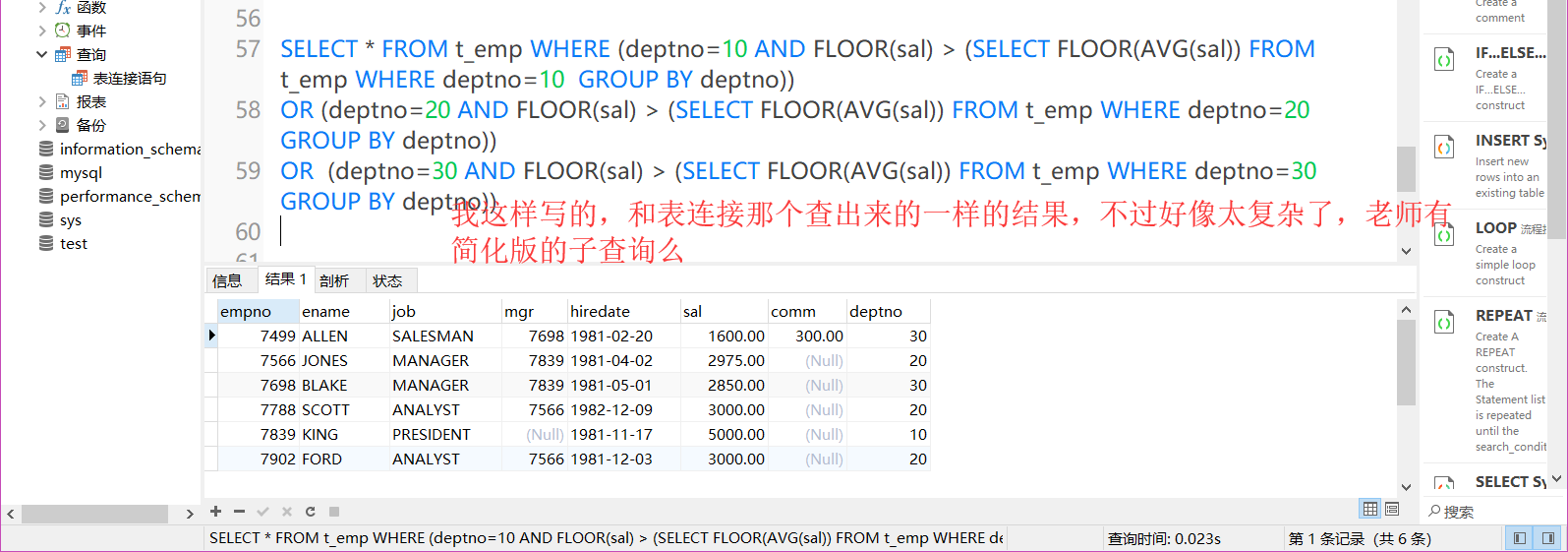Click the result grid scrollbar down arrow

[x=1406, y=486]
